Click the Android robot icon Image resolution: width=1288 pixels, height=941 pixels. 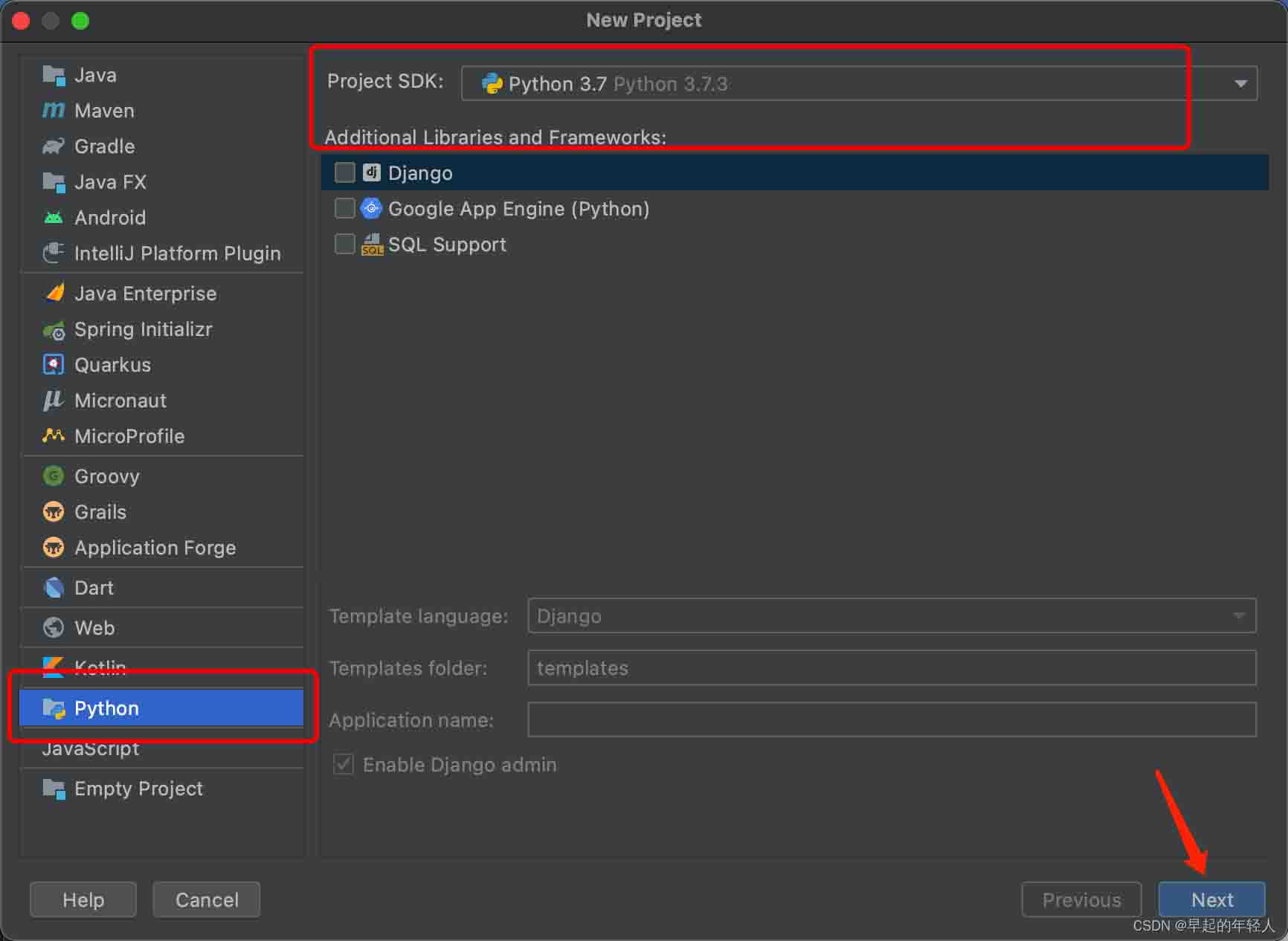click(x=54, y=218)
